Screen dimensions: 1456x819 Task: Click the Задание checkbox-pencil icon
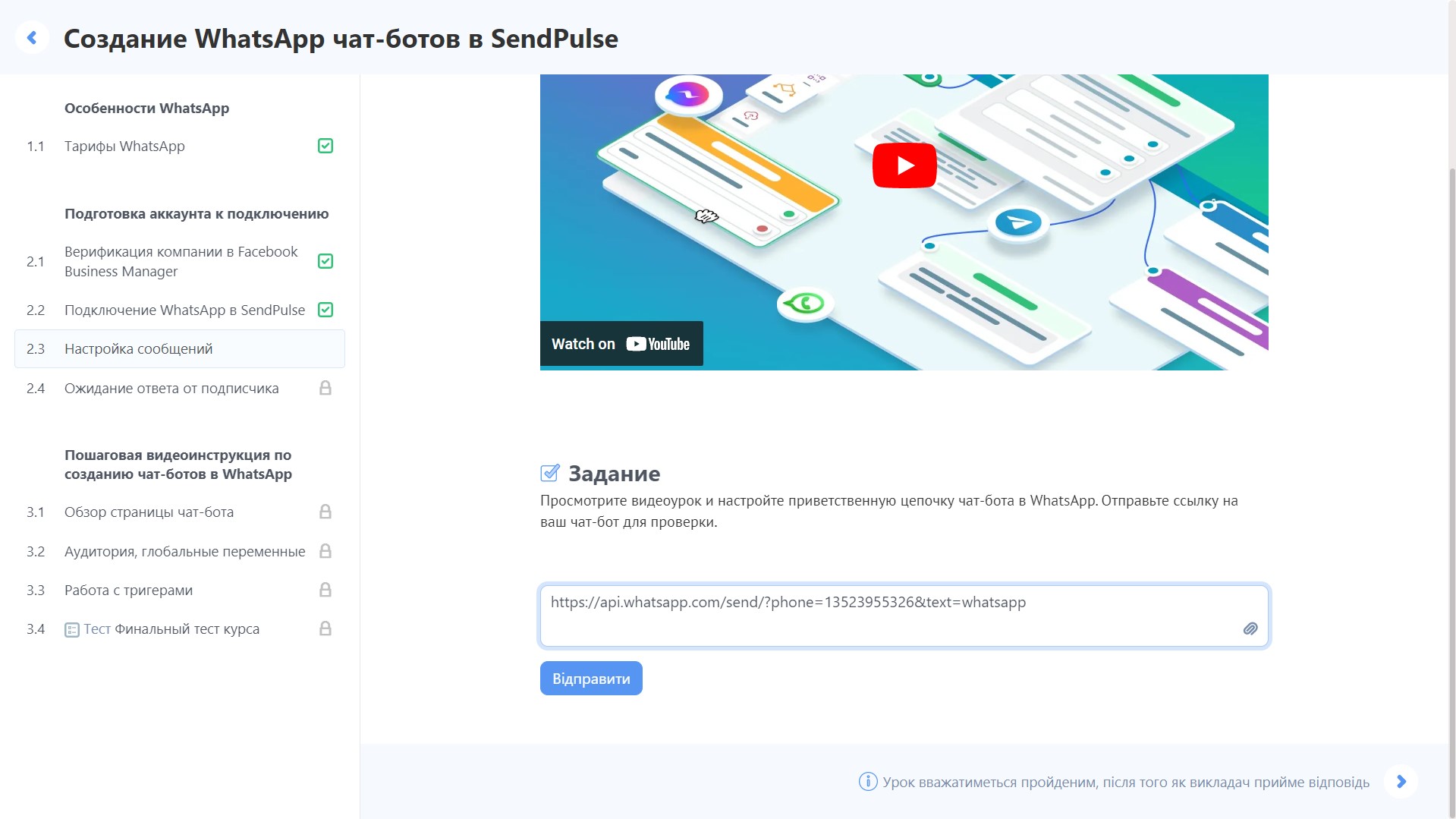click(x=550, y=473)
